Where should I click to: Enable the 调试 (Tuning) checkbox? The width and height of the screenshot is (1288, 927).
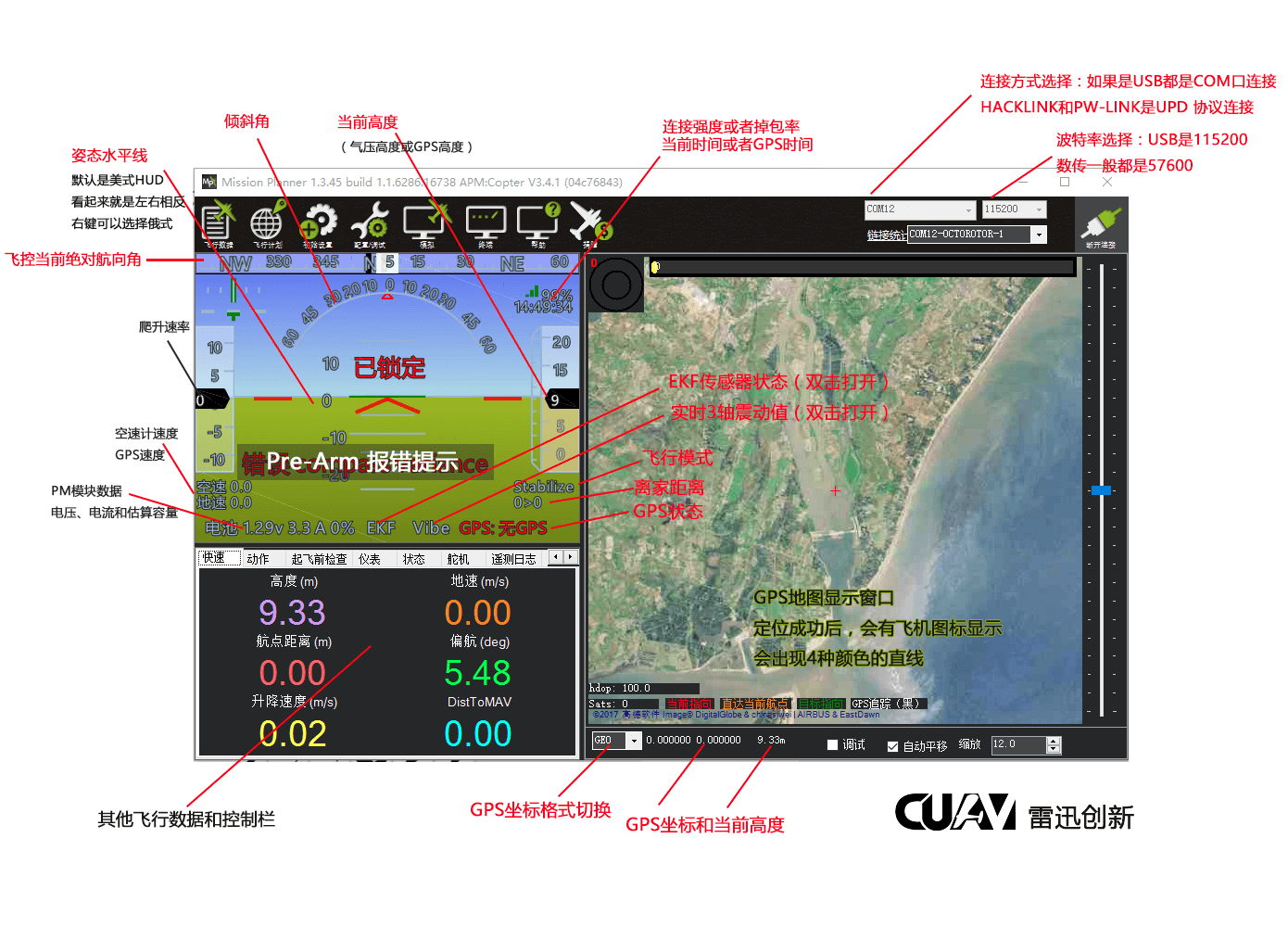click(x=832, y=744)
